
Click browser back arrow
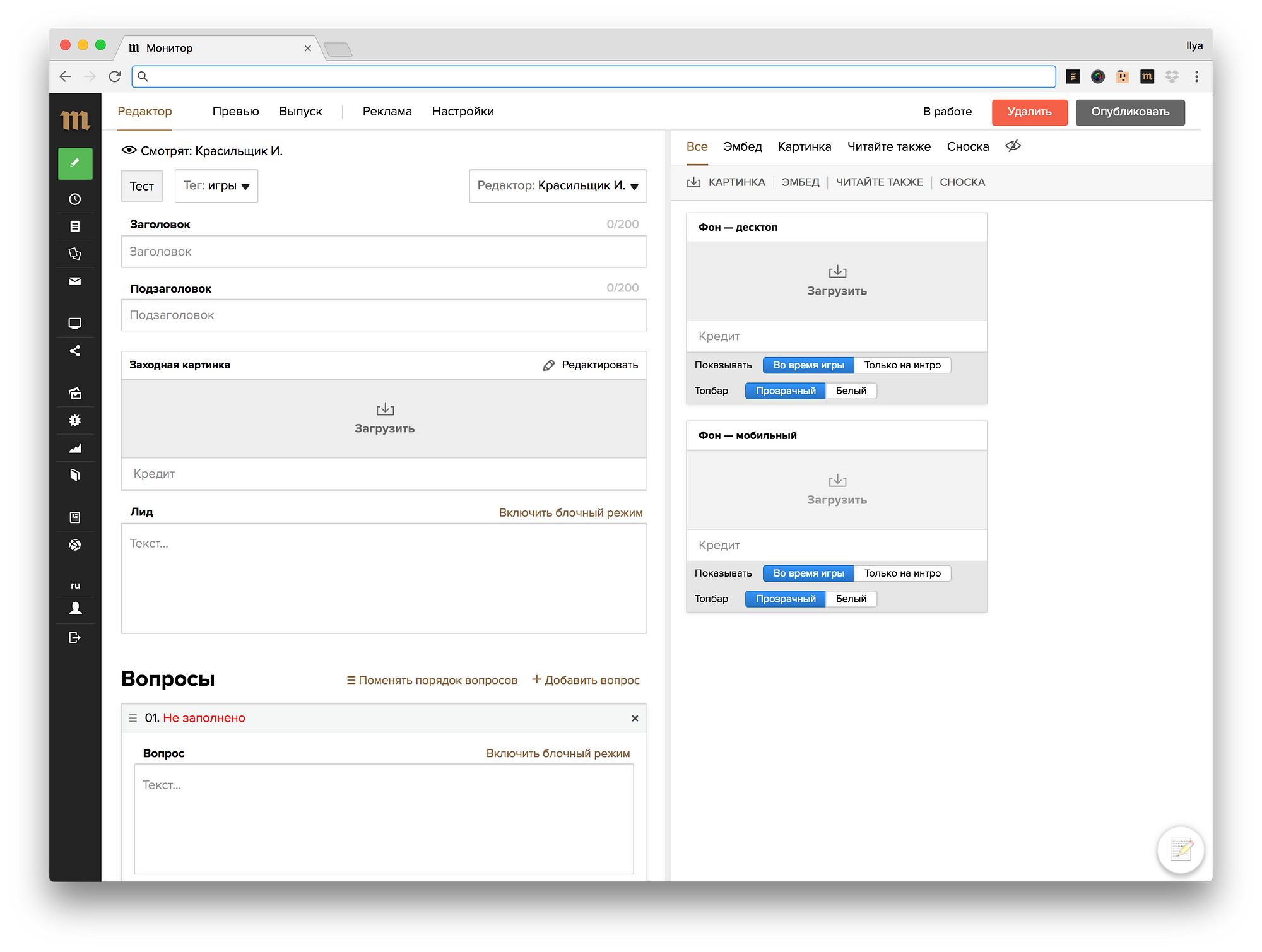(x=65, y=76)
